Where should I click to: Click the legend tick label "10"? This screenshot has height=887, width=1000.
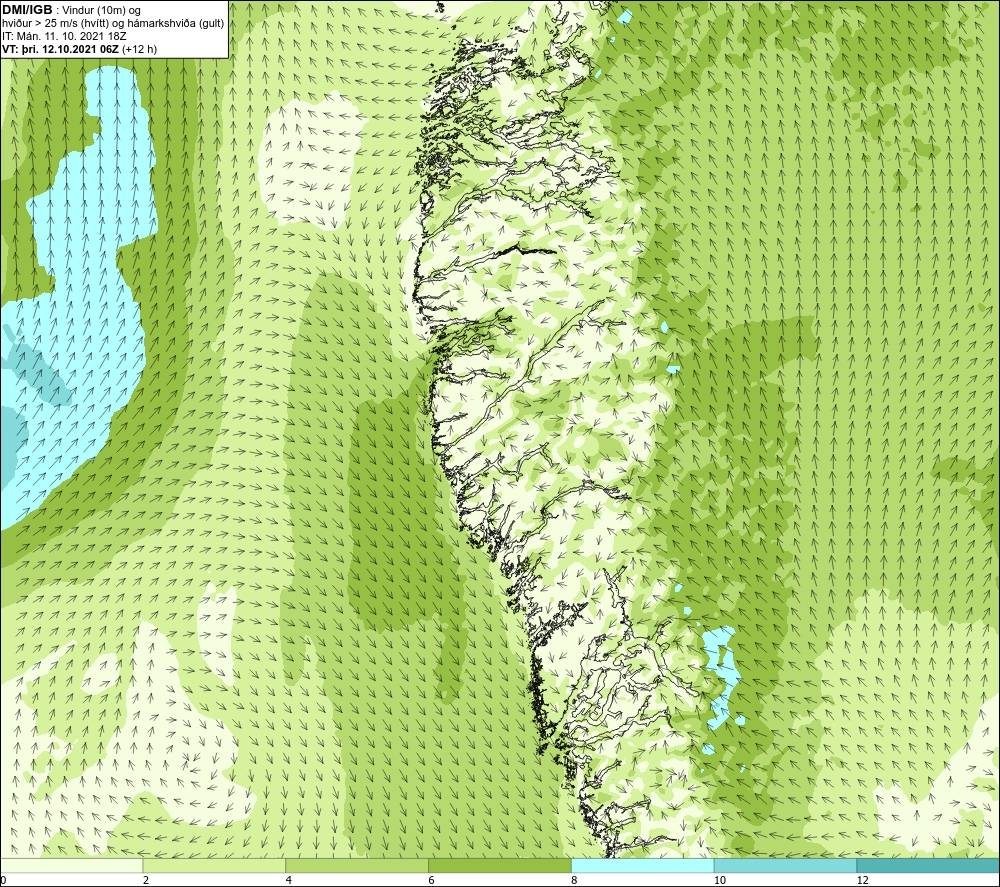tap(720, 880)
